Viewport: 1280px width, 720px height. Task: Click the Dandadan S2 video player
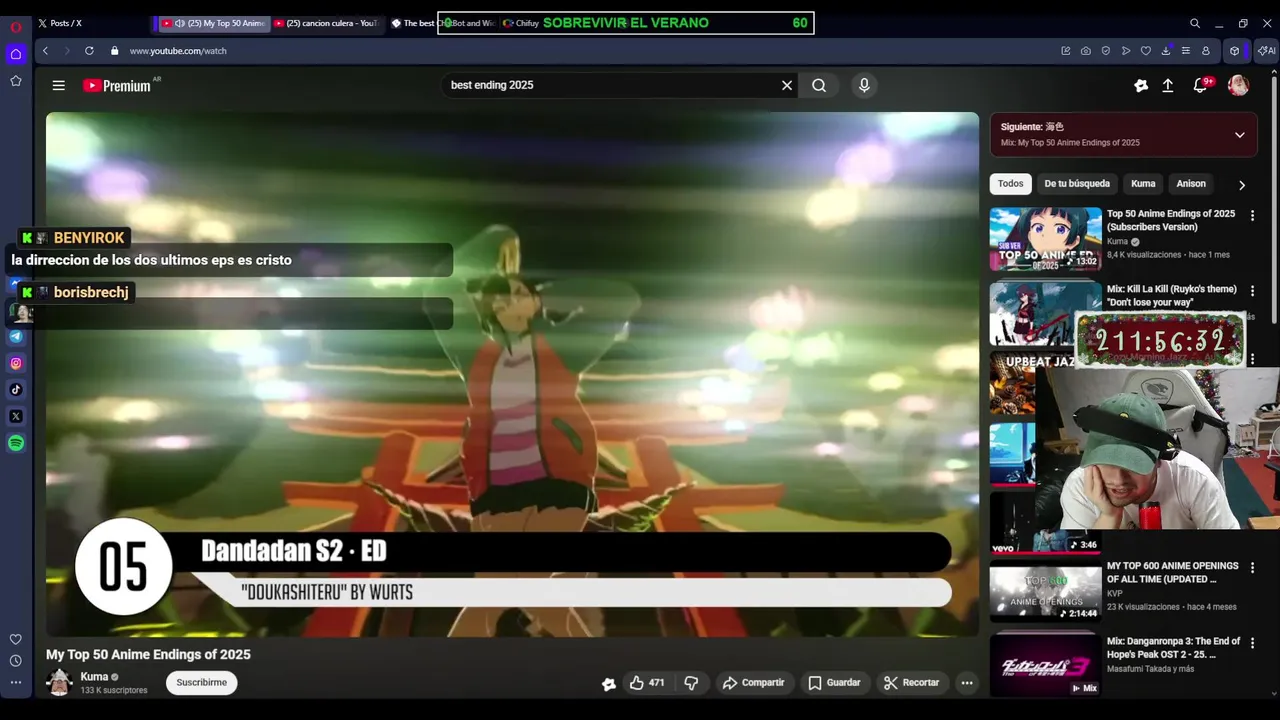[512, 374]
